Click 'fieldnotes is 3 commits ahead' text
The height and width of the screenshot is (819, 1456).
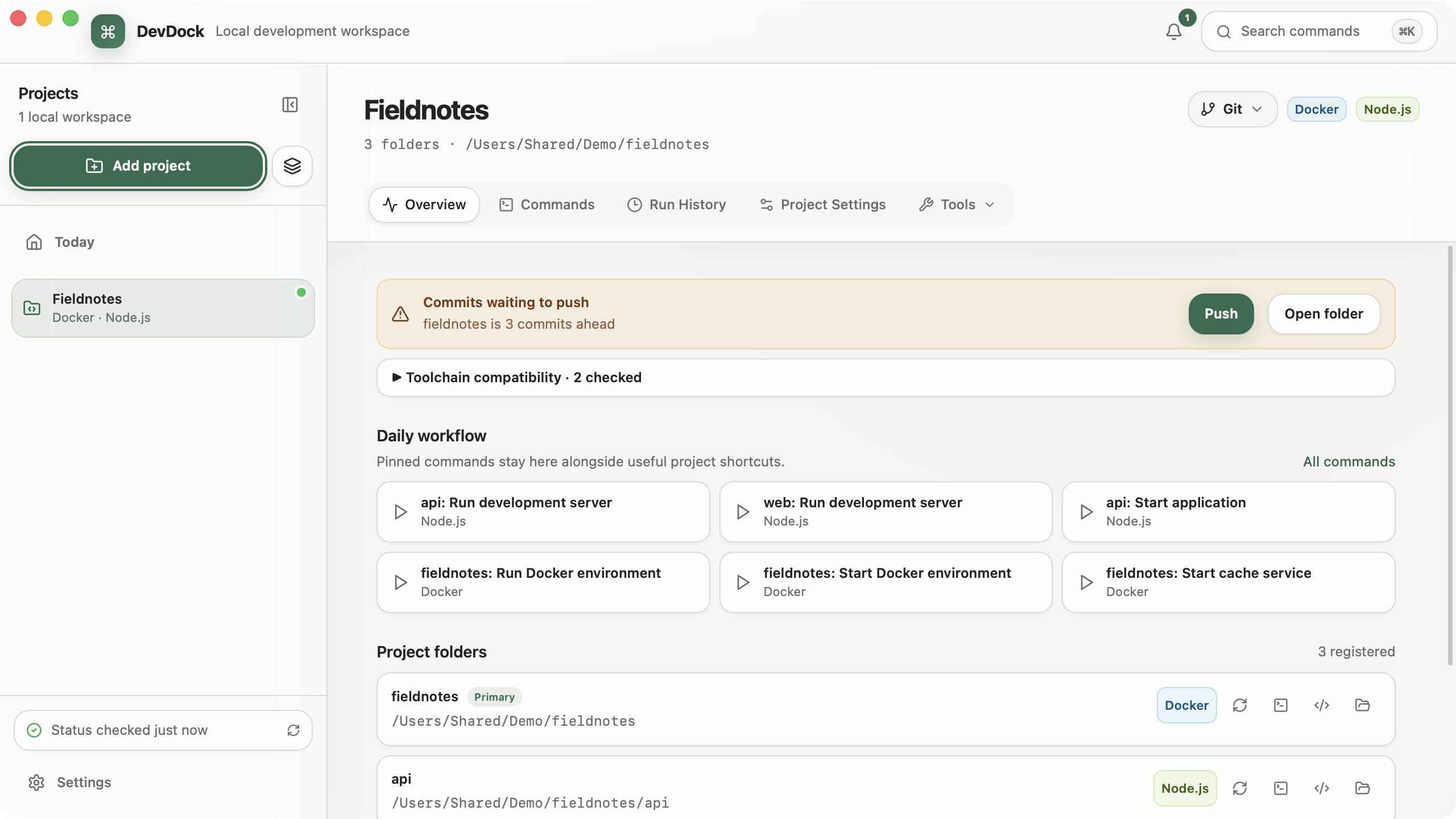coord(519,324)
